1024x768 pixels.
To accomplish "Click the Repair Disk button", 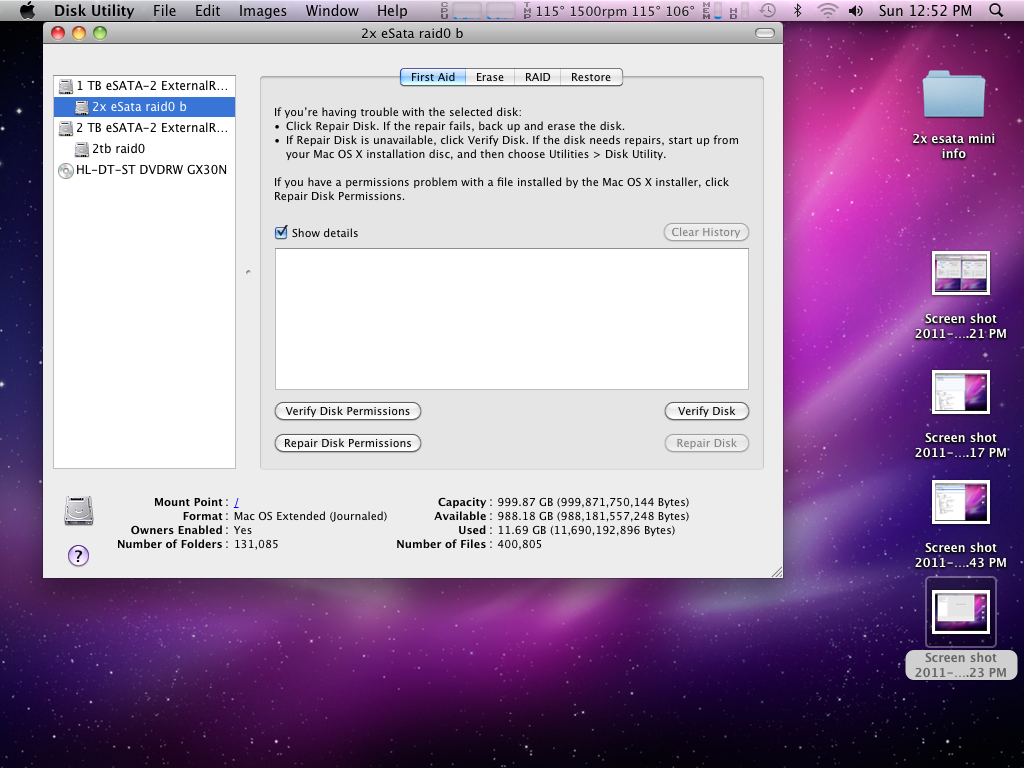I will coord(707,443).
